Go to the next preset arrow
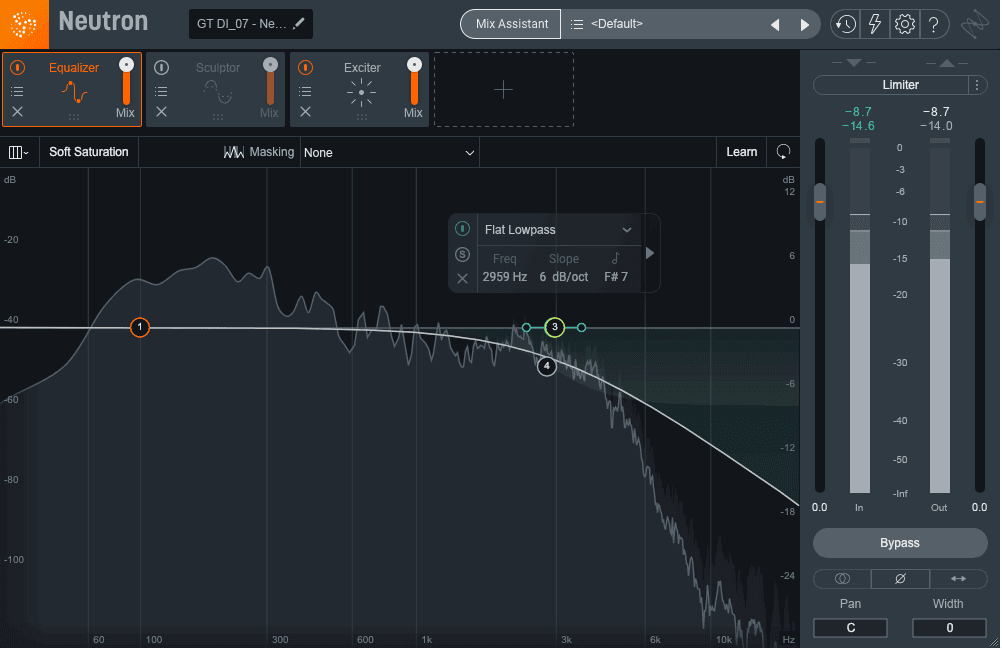The image size is (1002, 648). coord(805,25)
